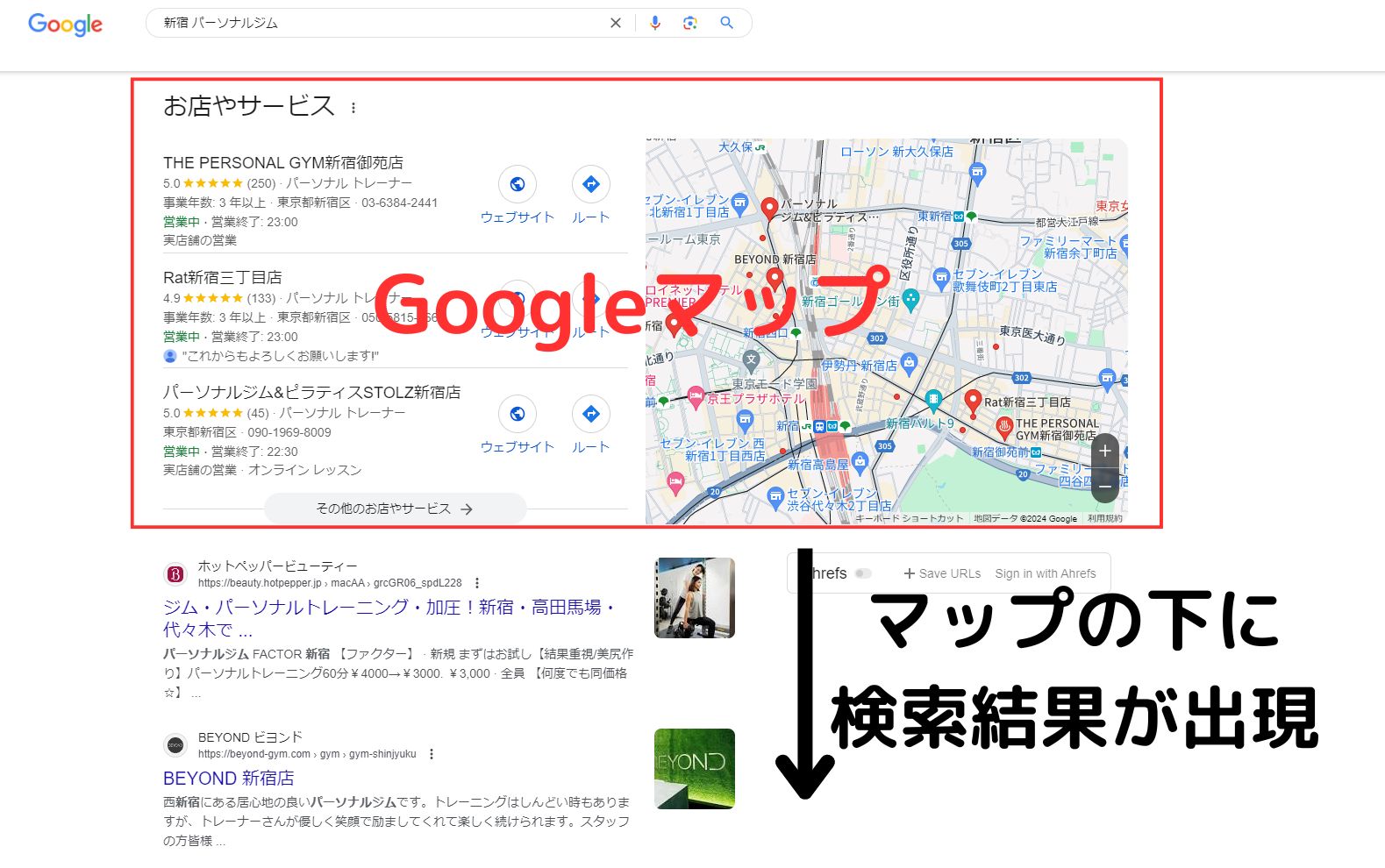This screenshot has height=868, width=1385.
Task: Click ウェブサイト label under first listing
Action: (518, 217)
